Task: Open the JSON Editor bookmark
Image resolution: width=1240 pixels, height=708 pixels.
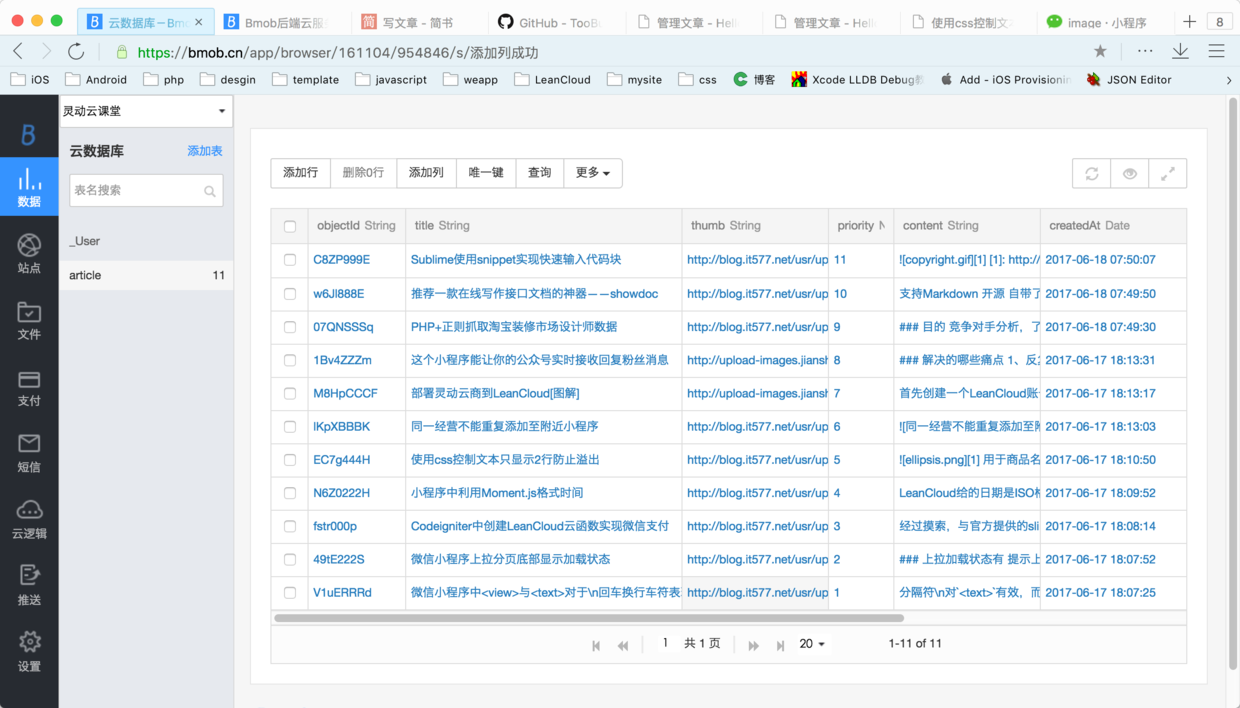Action: click(1129, 80)
